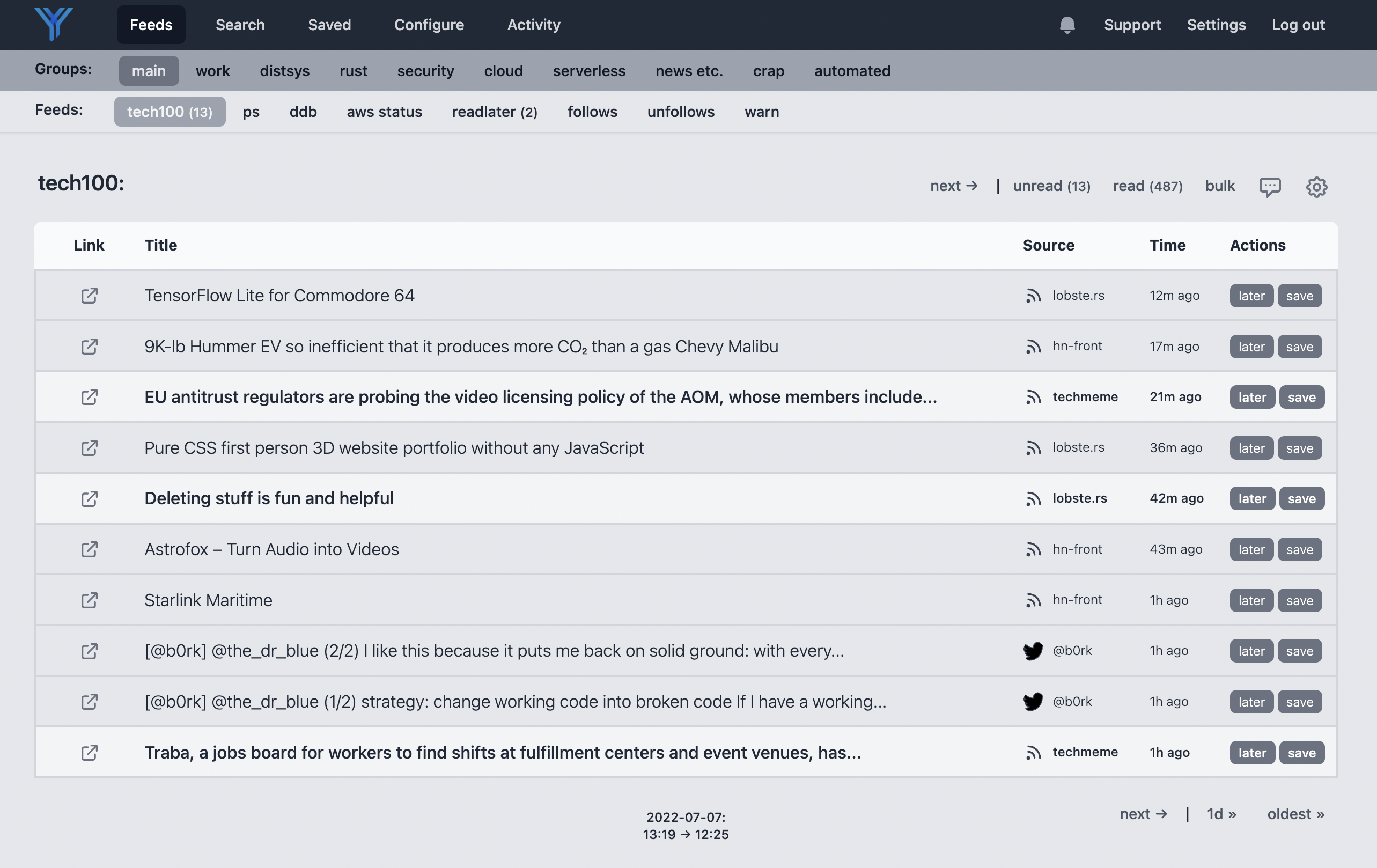Image resolution: width=1377 pixels, height=868 pixels.
Task: Switch to the Feeds nav tab
Action: 151,25
